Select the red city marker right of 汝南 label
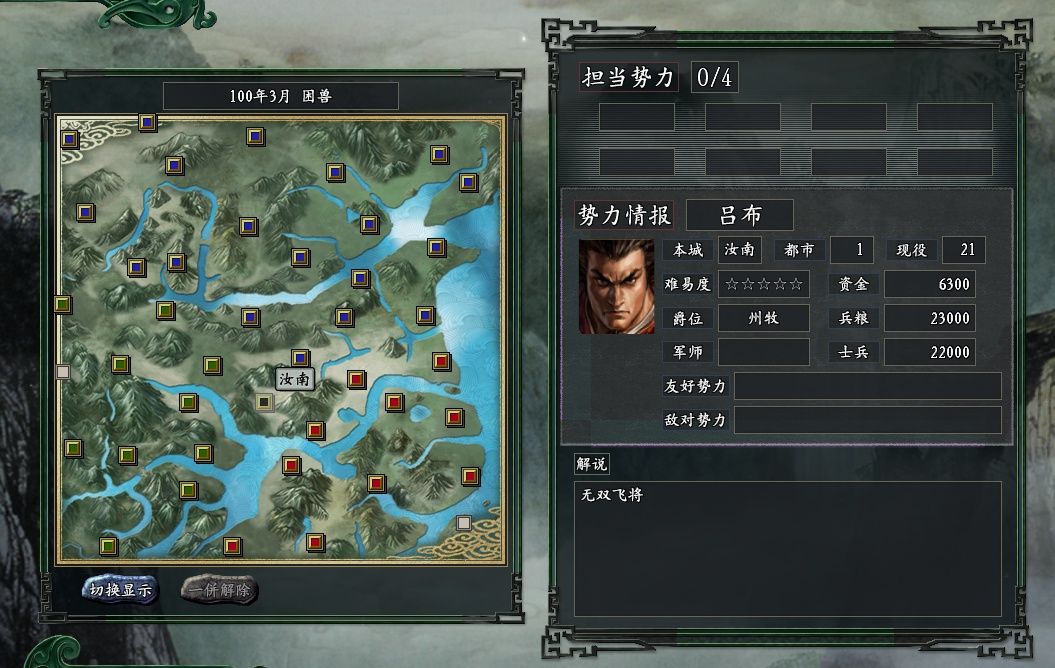This screenshot has width=1055, height=668. (356, 379)
